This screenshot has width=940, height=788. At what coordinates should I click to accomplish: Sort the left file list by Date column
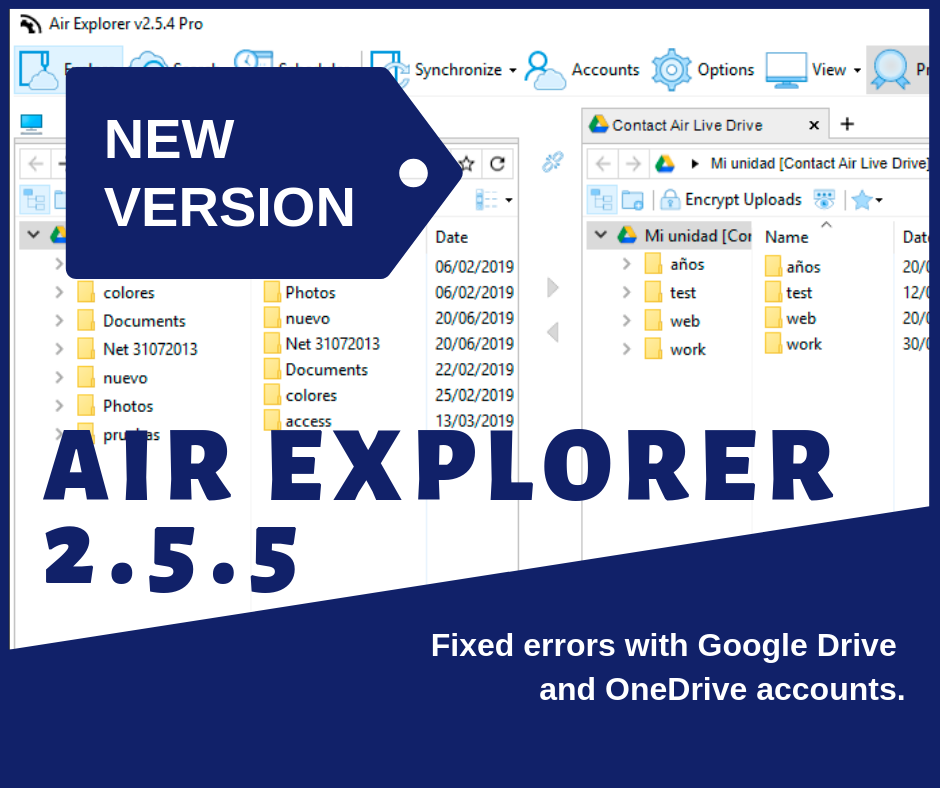coord(451,237)
